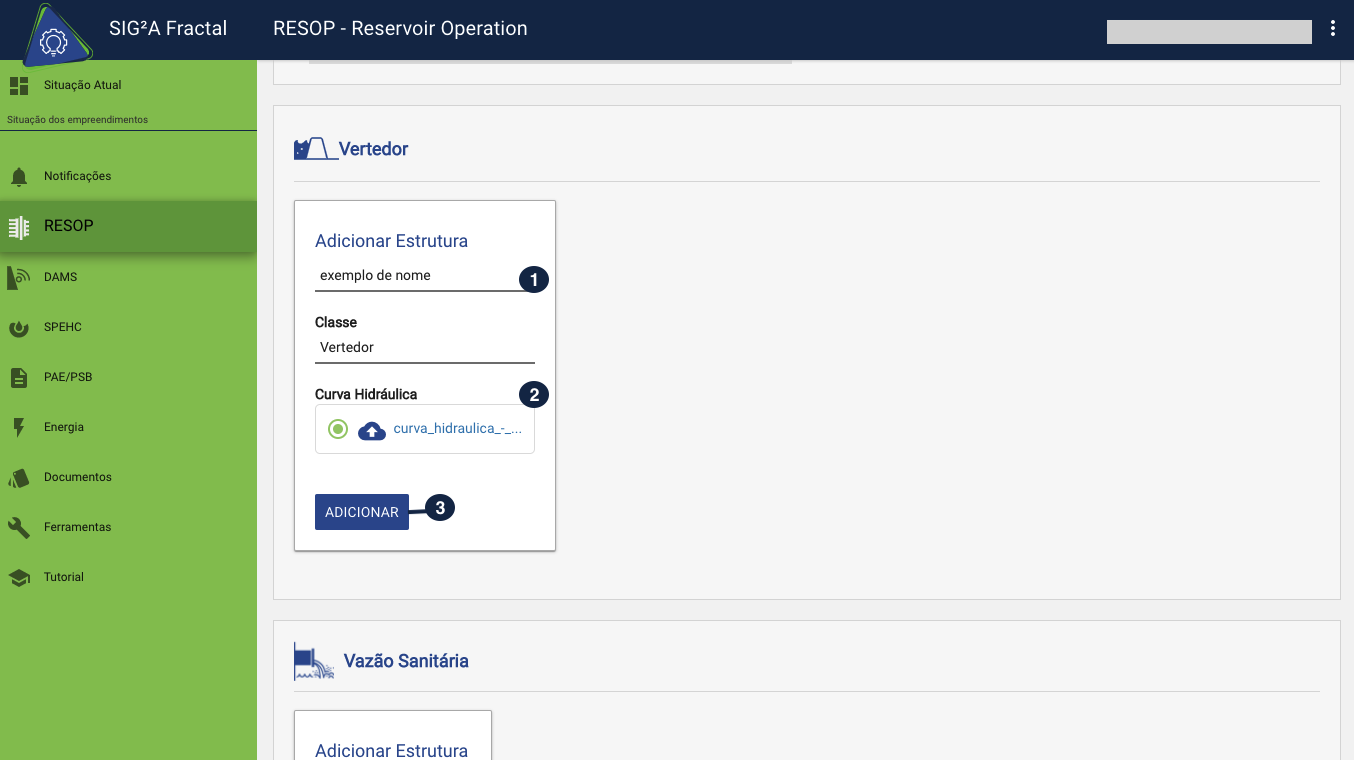Open the Classe Vertedor dropdown

tap(424, 348)
